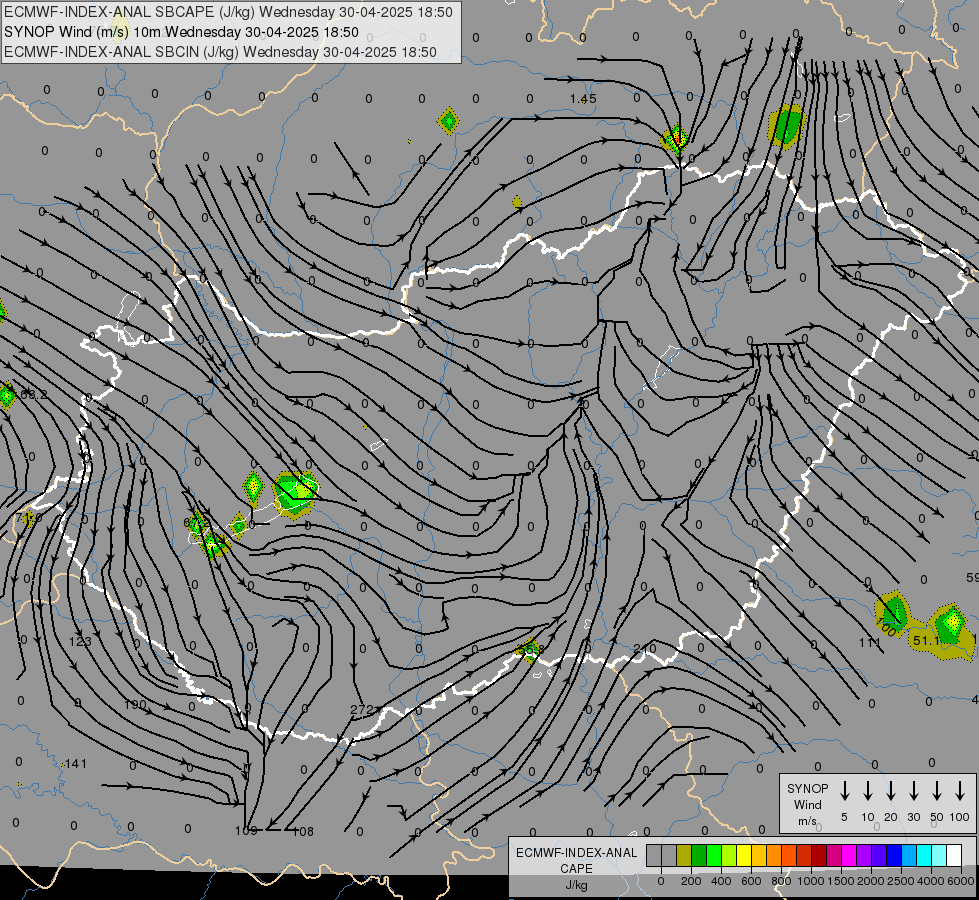
Task: Click the SBCAPE title line at top
Action: click(x=228, y=12)
